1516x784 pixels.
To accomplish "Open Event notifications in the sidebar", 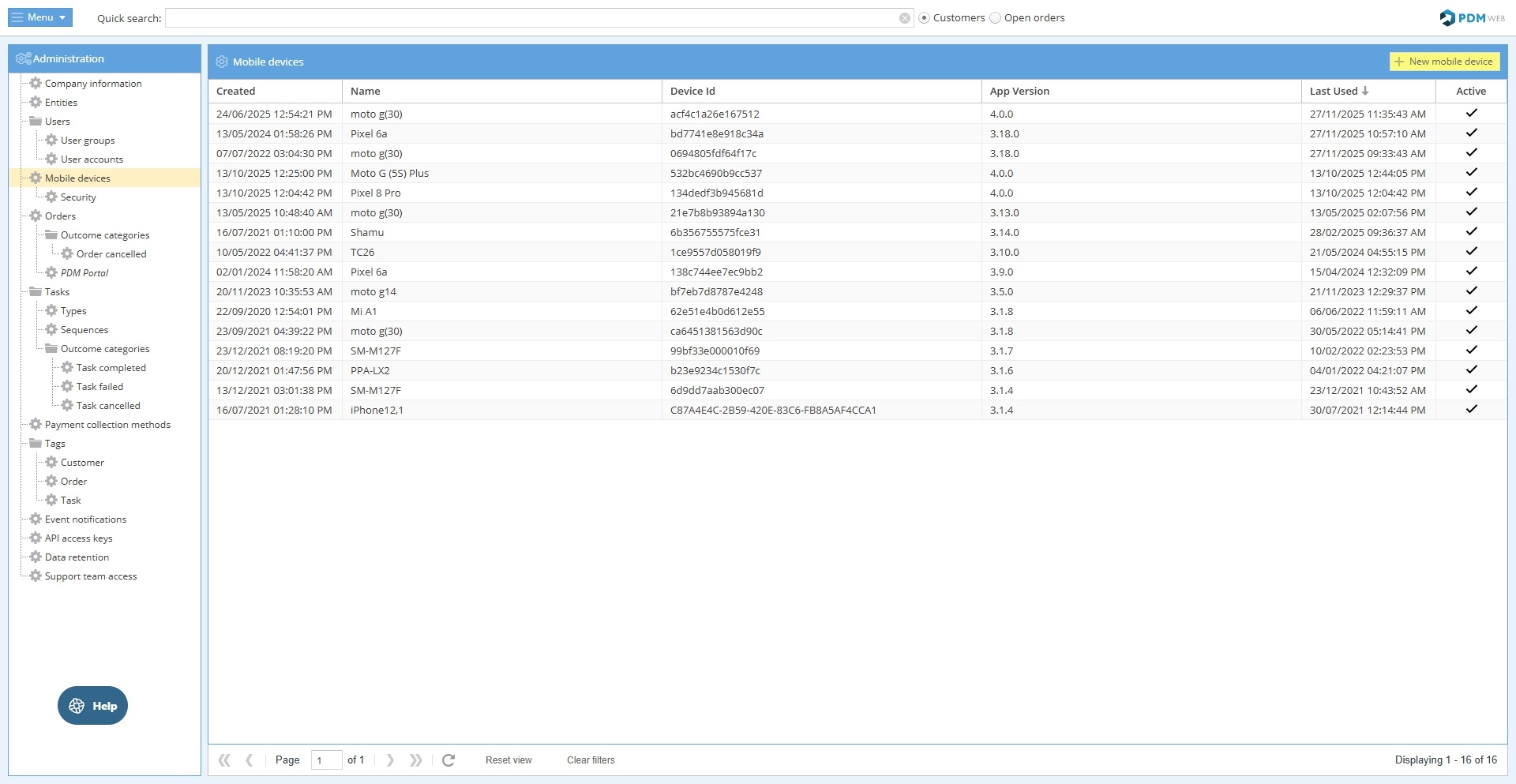I will 85,520.
